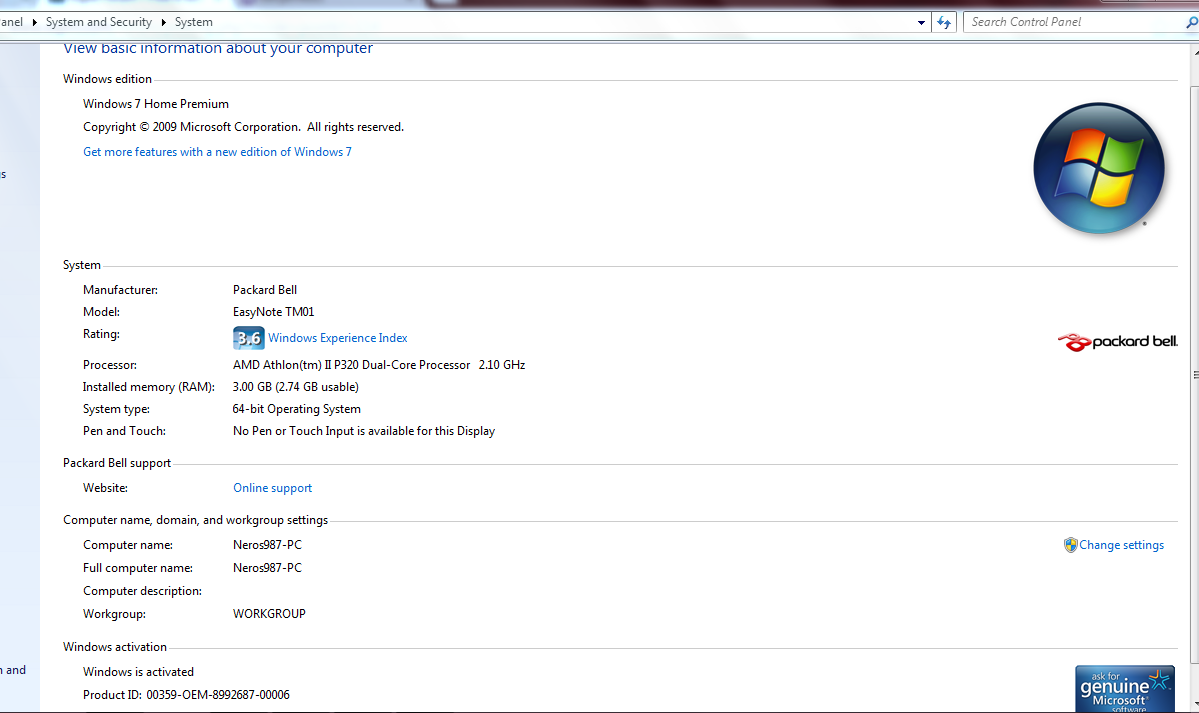This screenshot has width=1199, height=713.
Task: Expand the breadcrumb arrow before System and Security
Action: (x=34, y=22)
